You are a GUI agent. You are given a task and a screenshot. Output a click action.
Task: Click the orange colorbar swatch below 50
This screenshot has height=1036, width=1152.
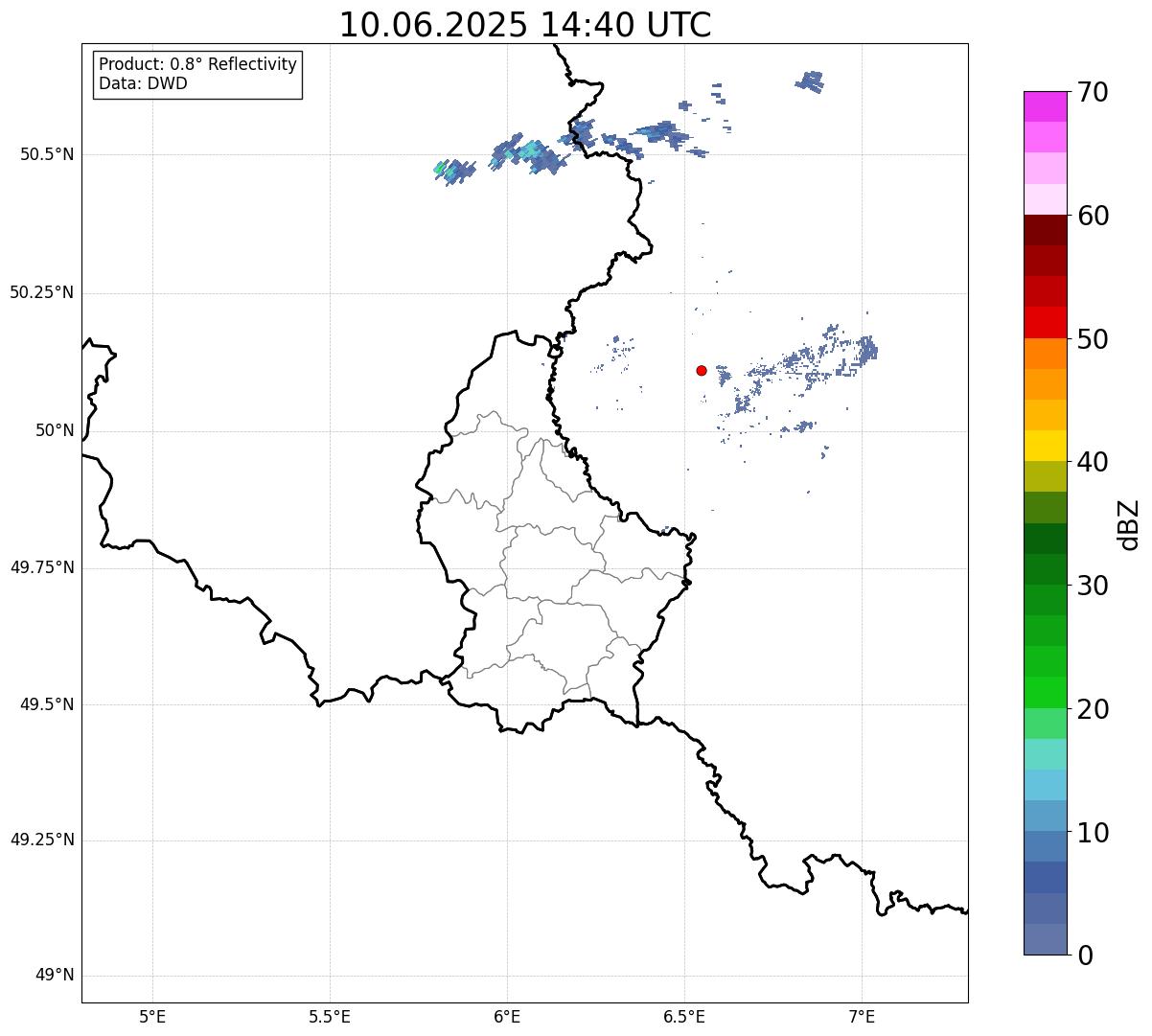point(1045,354)
